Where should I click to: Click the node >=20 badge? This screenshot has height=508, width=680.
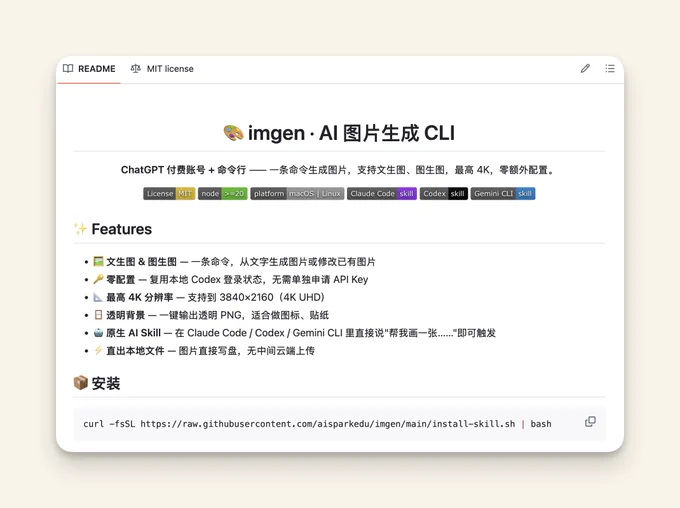coord(222,193)
